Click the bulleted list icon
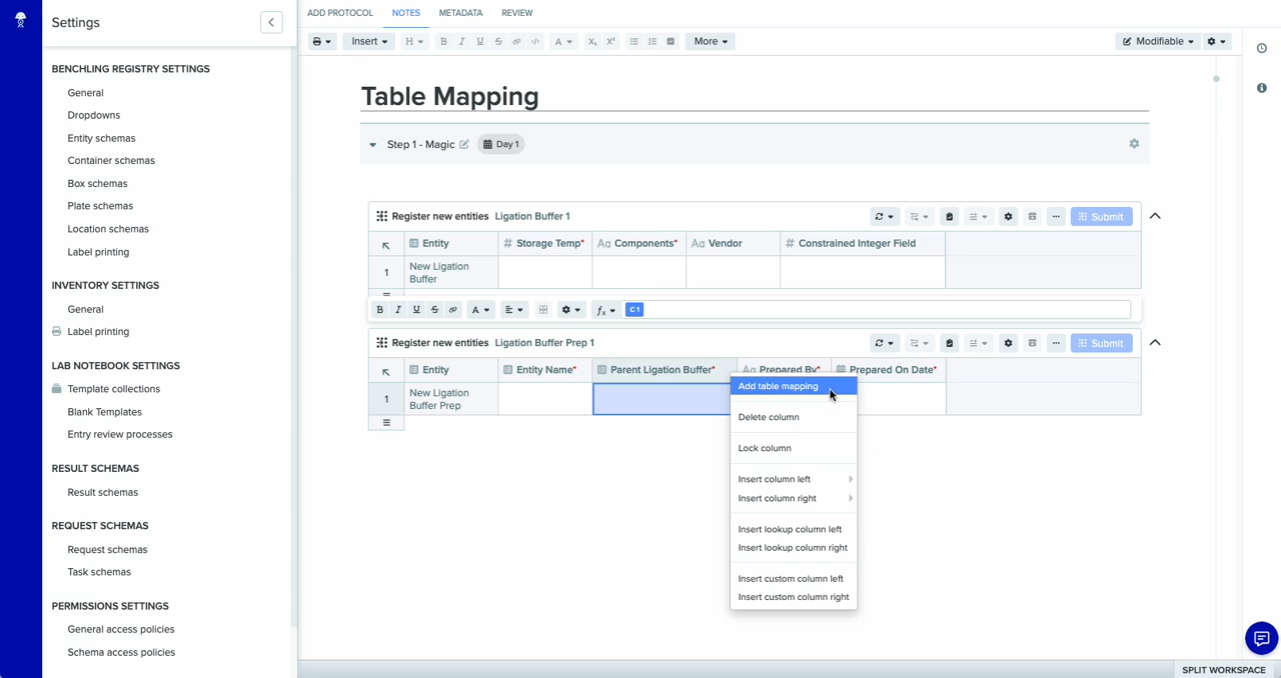The image size is (1281, 678). coord(633,42)
